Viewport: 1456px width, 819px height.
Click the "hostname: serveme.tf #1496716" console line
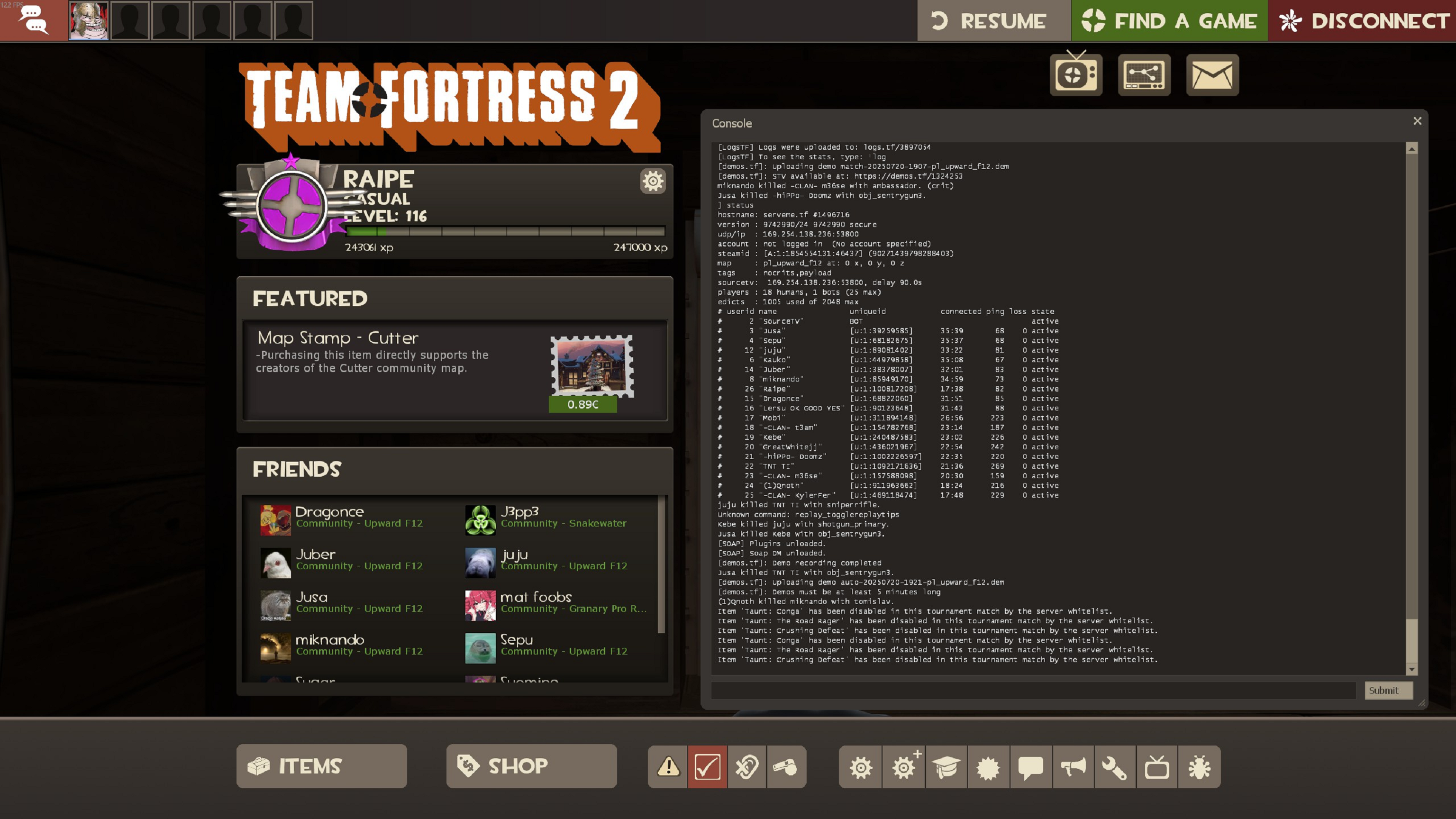tap(783, 215)
